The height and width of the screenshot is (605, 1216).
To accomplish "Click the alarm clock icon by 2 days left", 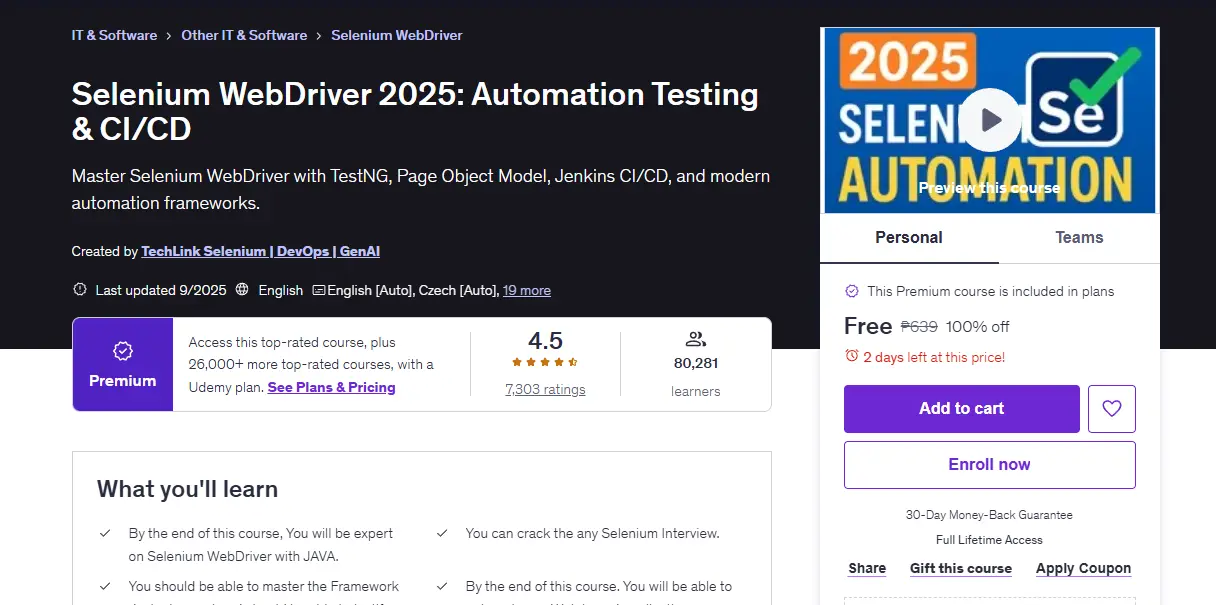I will [x=852, y=356].
